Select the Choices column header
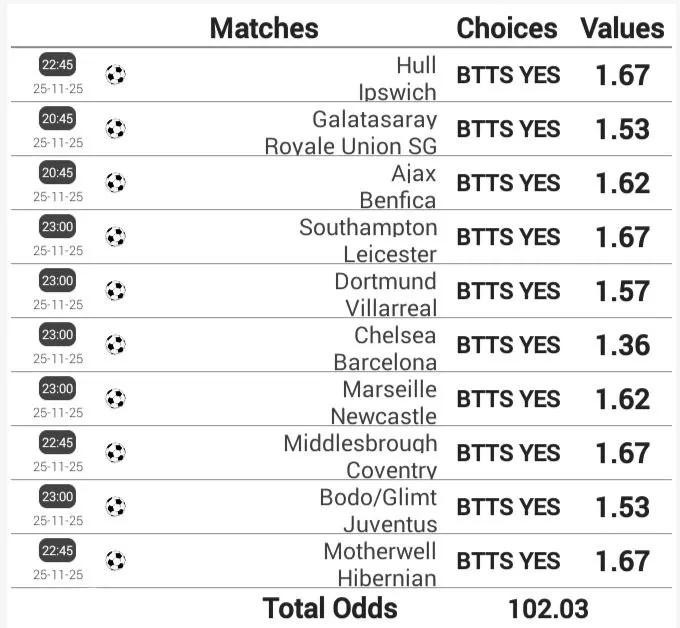 point(507,28)
